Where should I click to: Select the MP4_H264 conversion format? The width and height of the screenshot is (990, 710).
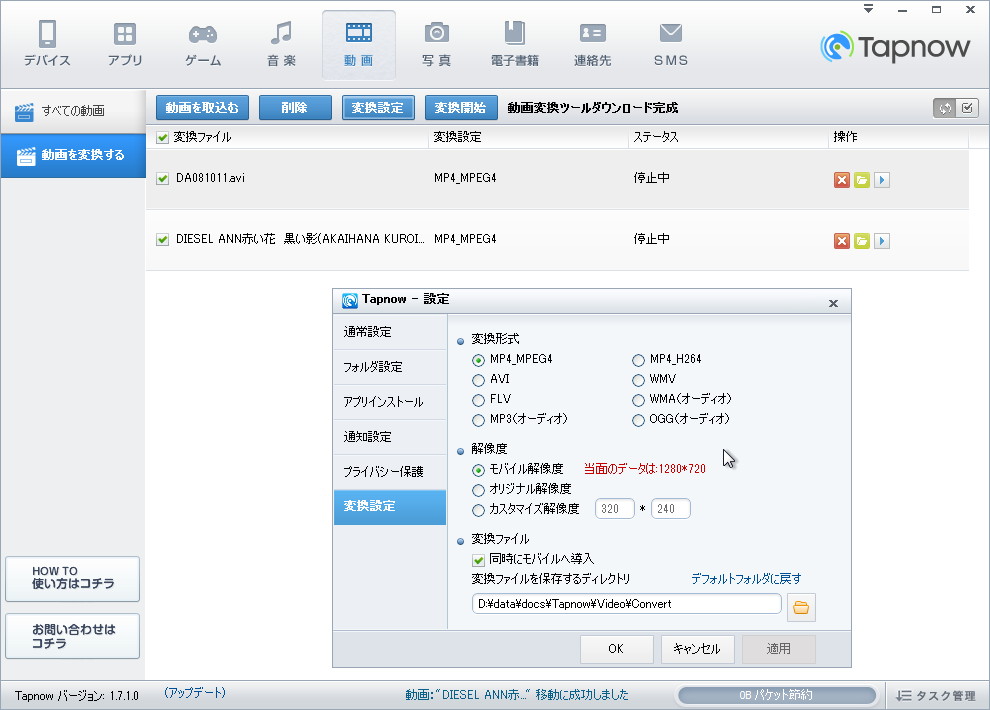(x=638, y=359)
